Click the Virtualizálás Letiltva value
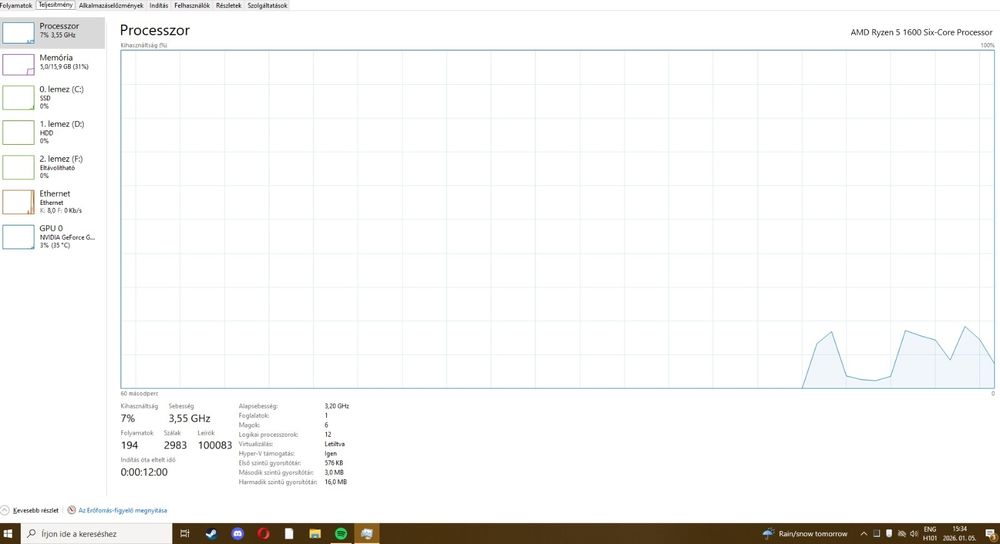Viewport: 1000px width, 544px height. [334, 444]
